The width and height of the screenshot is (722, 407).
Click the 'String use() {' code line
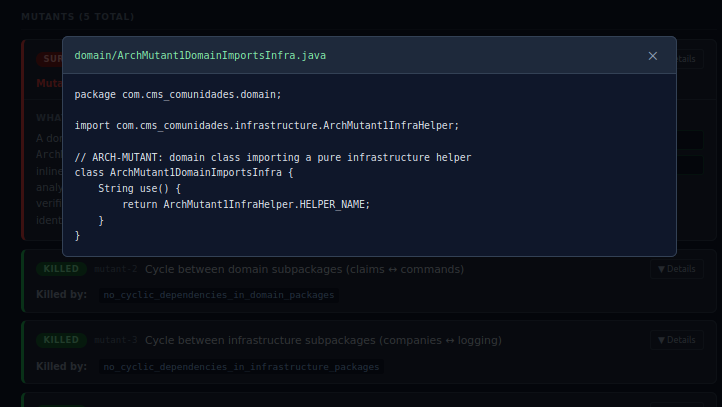click(140, 188)
